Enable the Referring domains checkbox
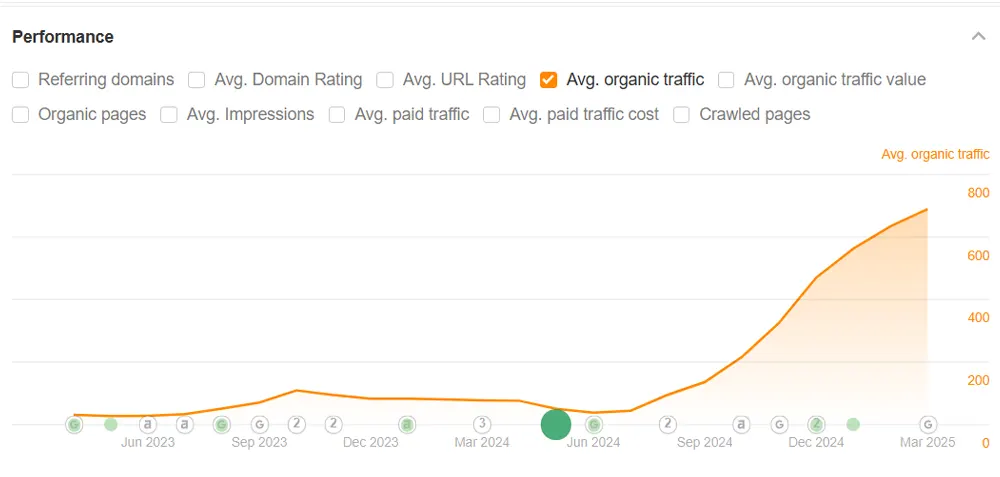Screen dimensions: 1000x477 coord(21,80)
